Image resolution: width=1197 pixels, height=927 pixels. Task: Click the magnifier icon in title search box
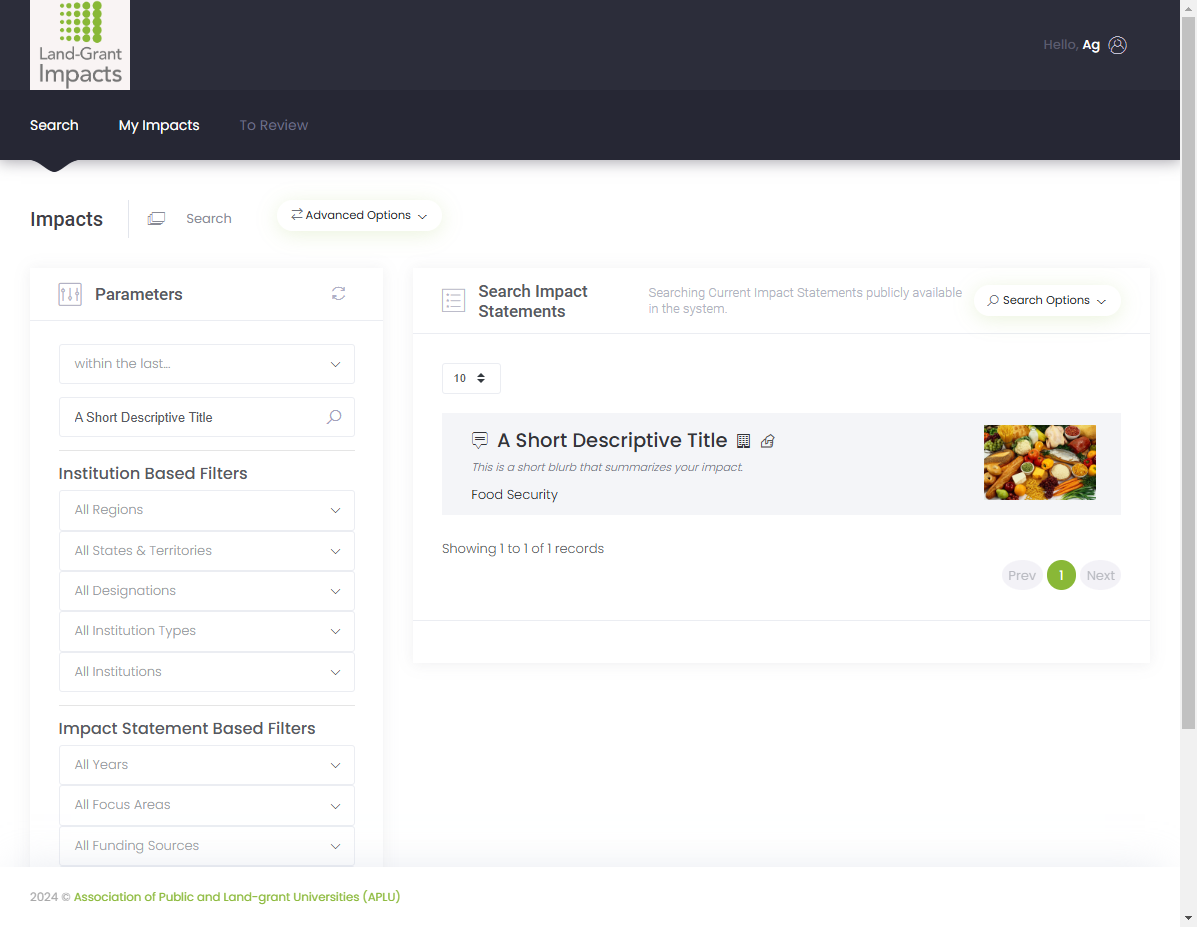334,417
